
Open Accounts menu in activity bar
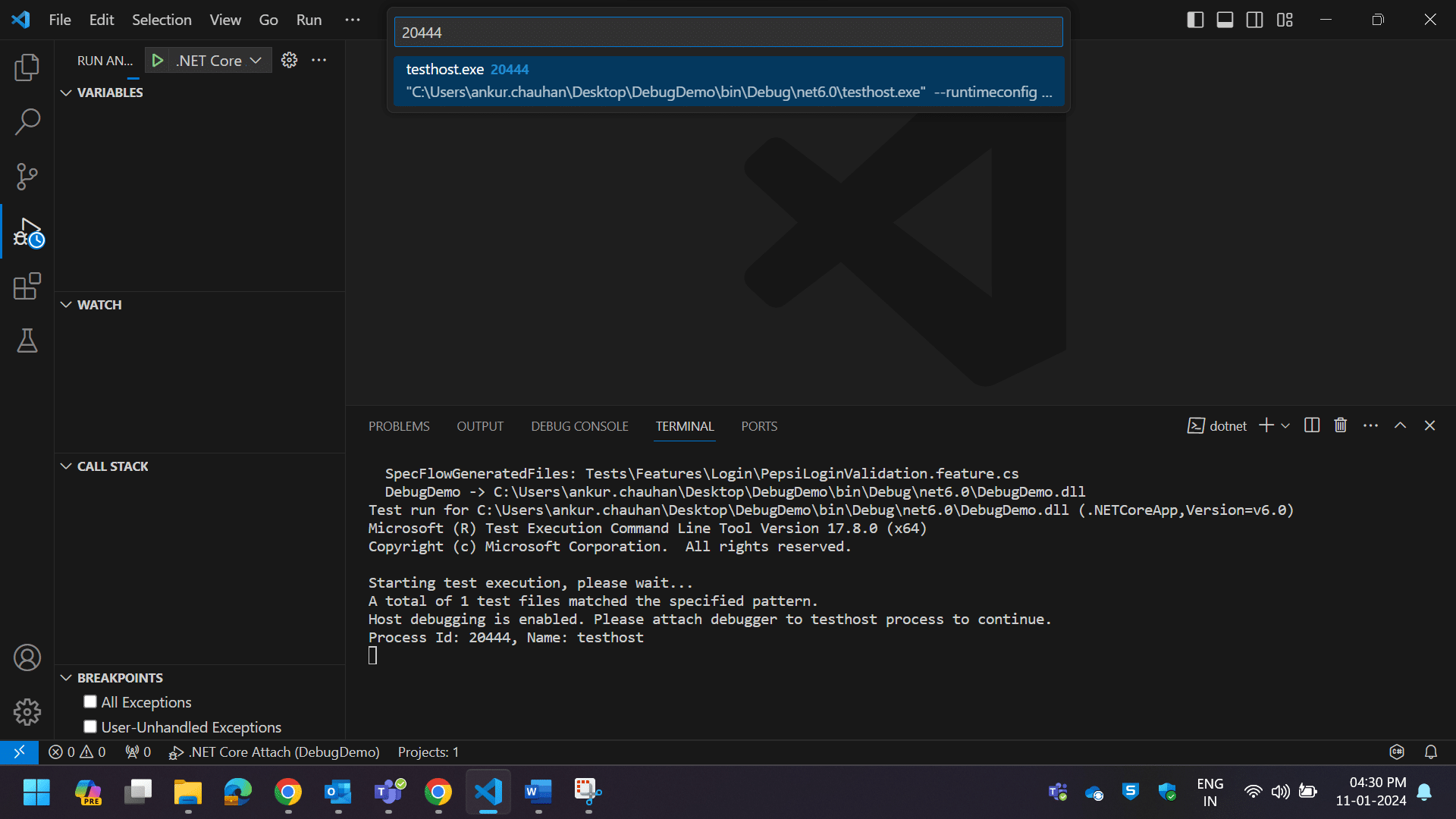pyautogui.click(x=27, y=657)
